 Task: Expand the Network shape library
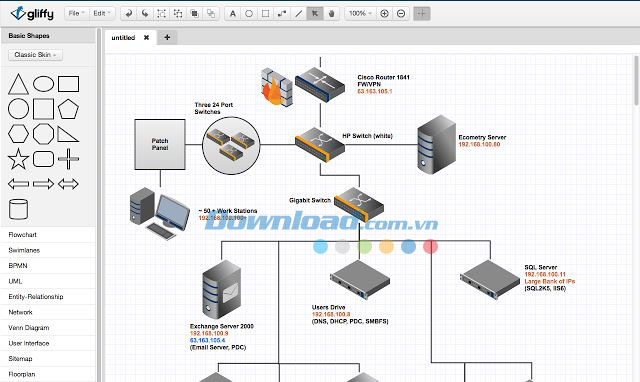click(x=48, y=312)
